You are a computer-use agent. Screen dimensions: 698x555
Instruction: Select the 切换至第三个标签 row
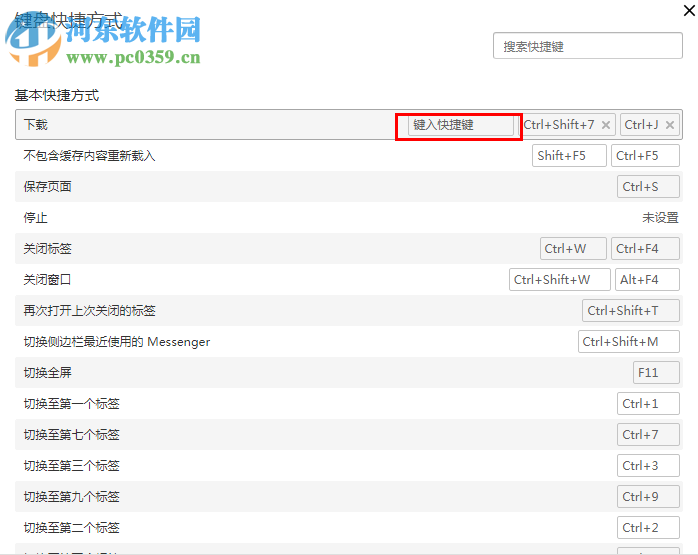point(349,466)
